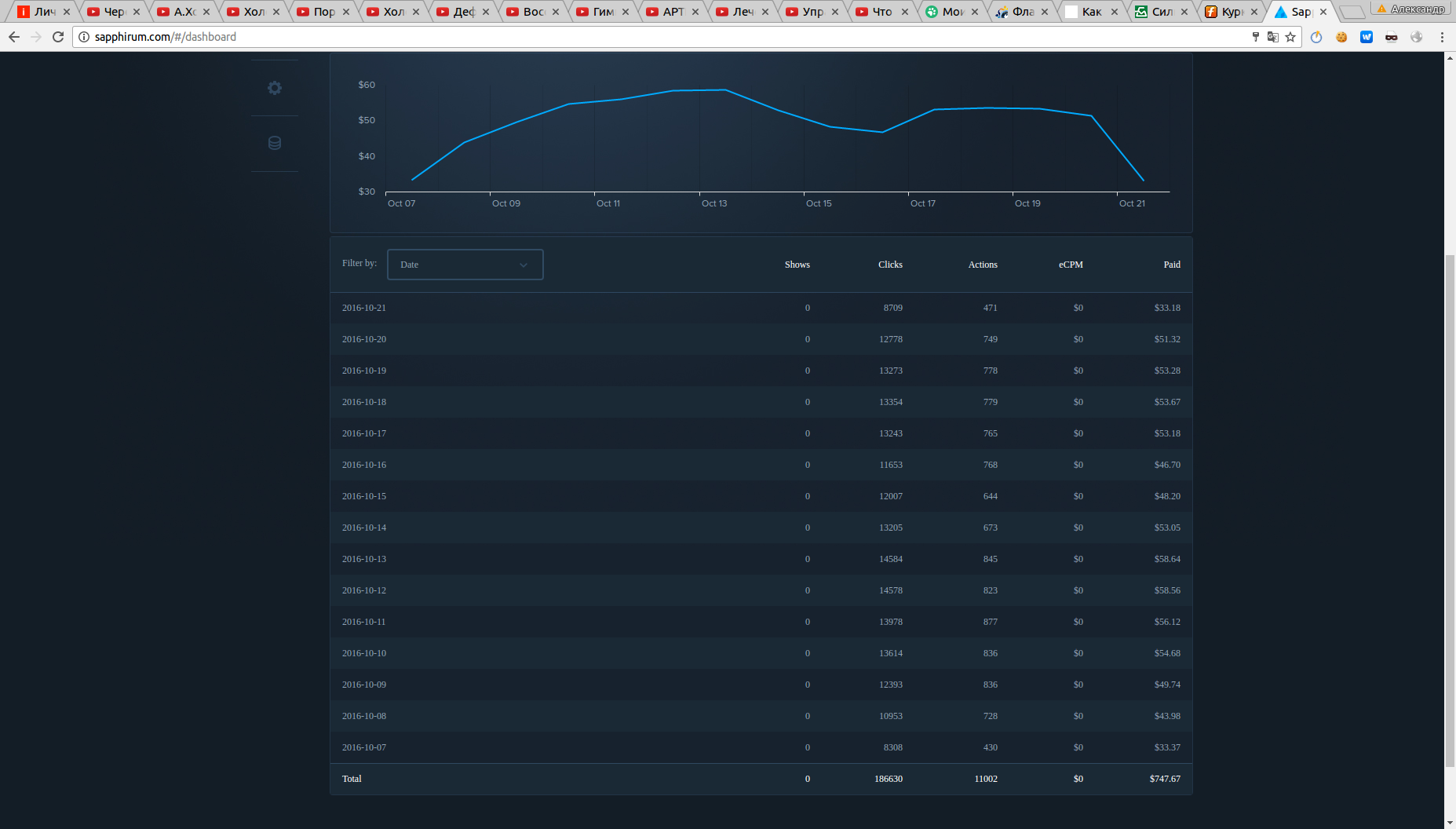View site info next to the address
The image size is (1456, 829).
84,37
